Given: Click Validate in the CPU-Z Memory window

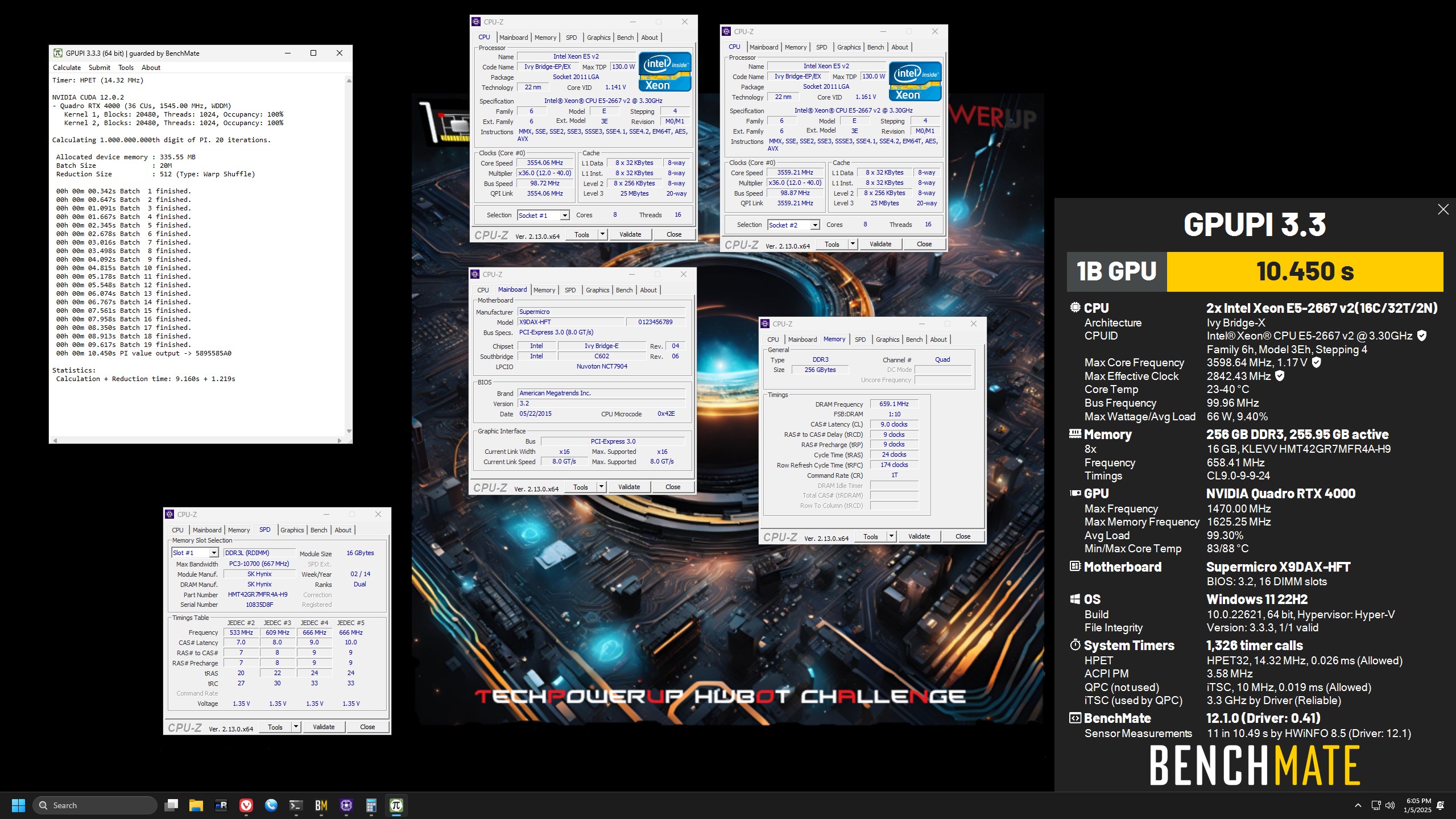Looking at the screenshot, I should pyautogui.click(x=919, y=536).
